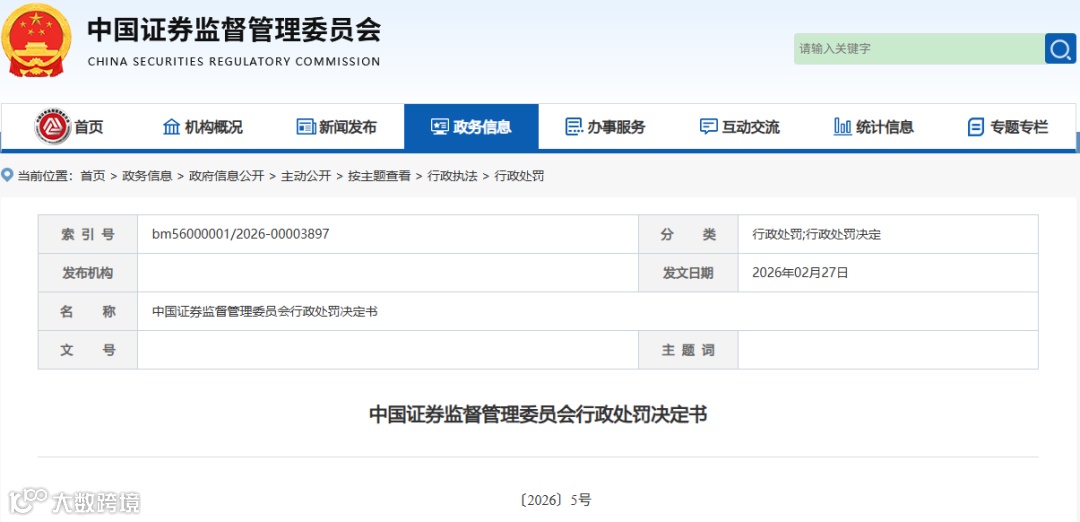Viewport: 1080px width, 522px height.
Task: Click the document number 〔2026〕5号
Action: point(555,501)
